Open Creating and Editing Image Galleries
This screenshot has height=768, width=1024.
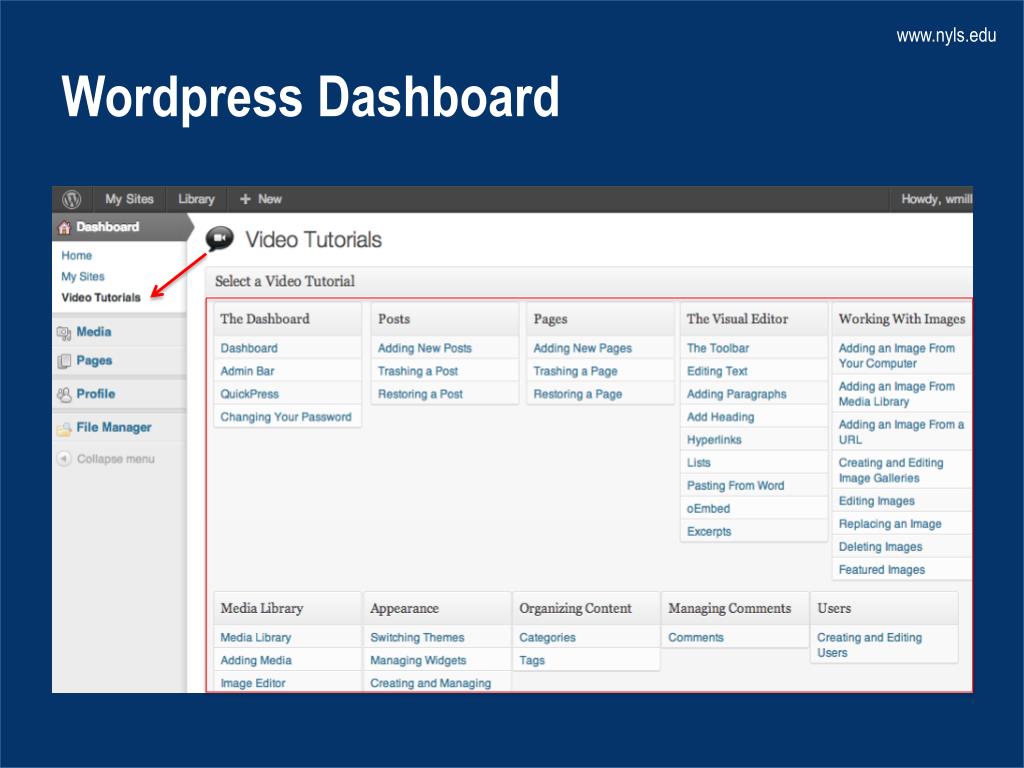(891, 470)
